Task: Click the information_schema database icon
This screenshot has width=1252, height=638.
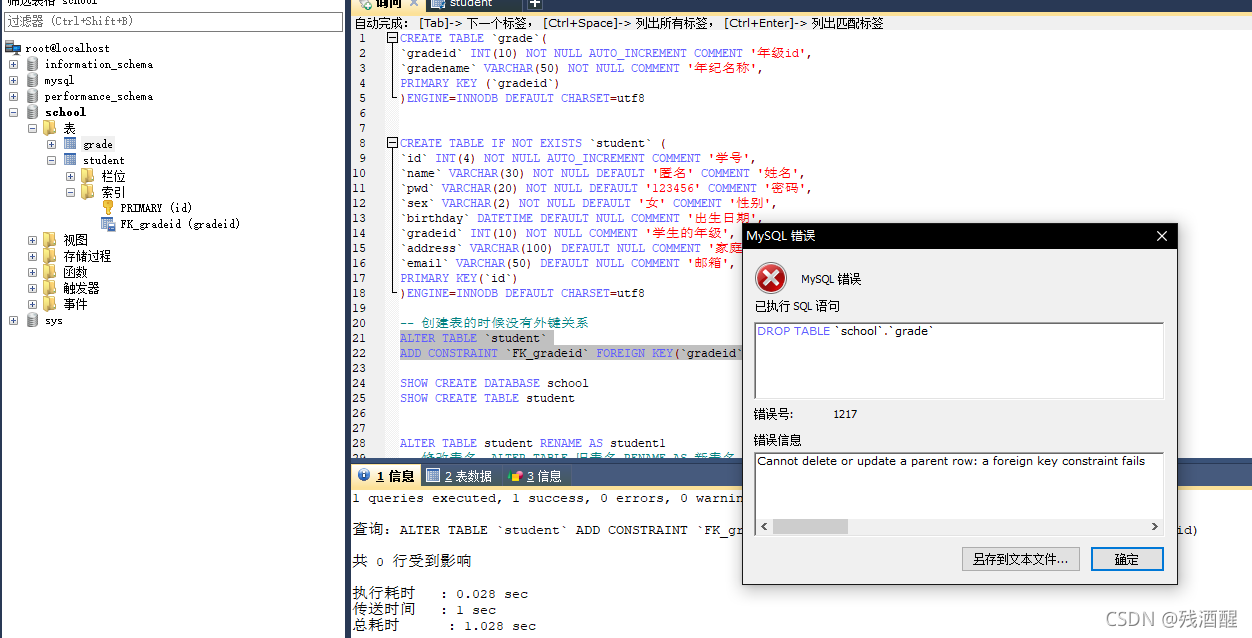Action: click(x=33, y=64)
